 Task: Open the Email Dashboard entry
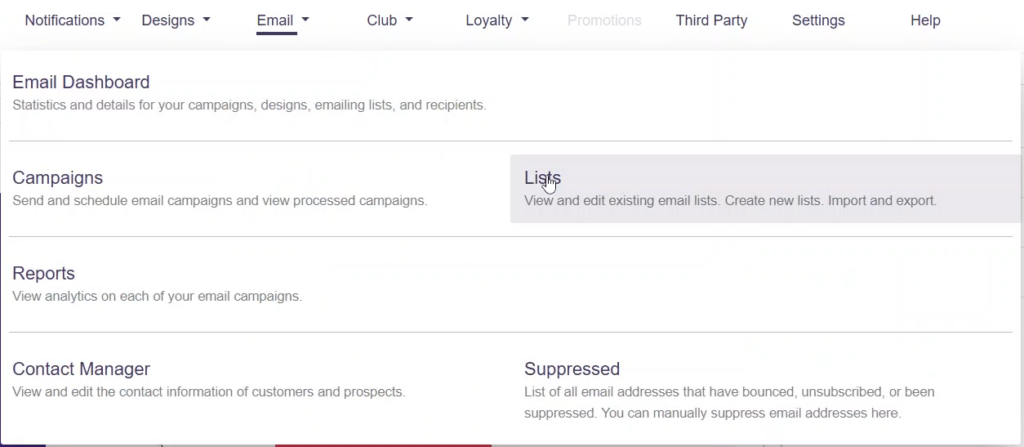tap(81, 82)
